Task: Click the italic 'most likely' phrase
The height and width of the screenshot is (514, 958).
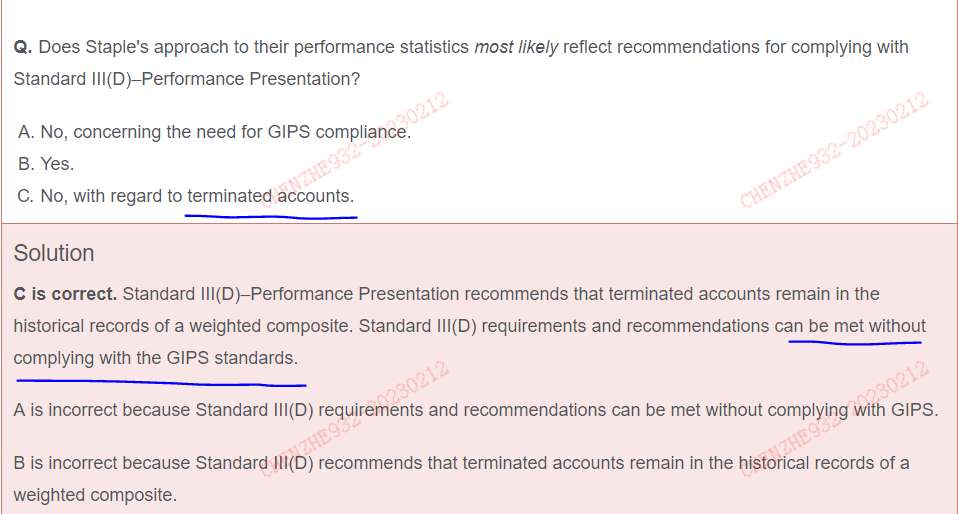Action: (x=516, y=47)
